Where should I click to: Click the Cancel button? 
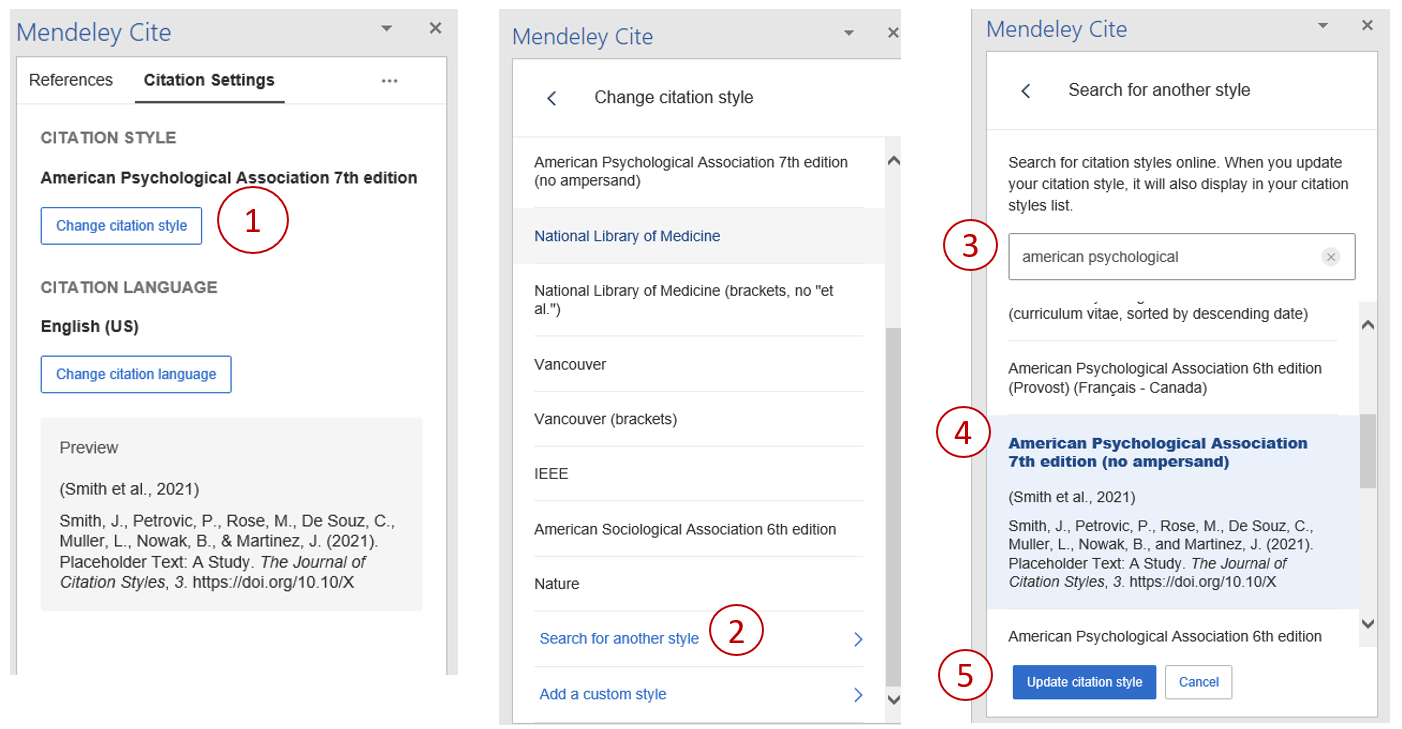1198,682
